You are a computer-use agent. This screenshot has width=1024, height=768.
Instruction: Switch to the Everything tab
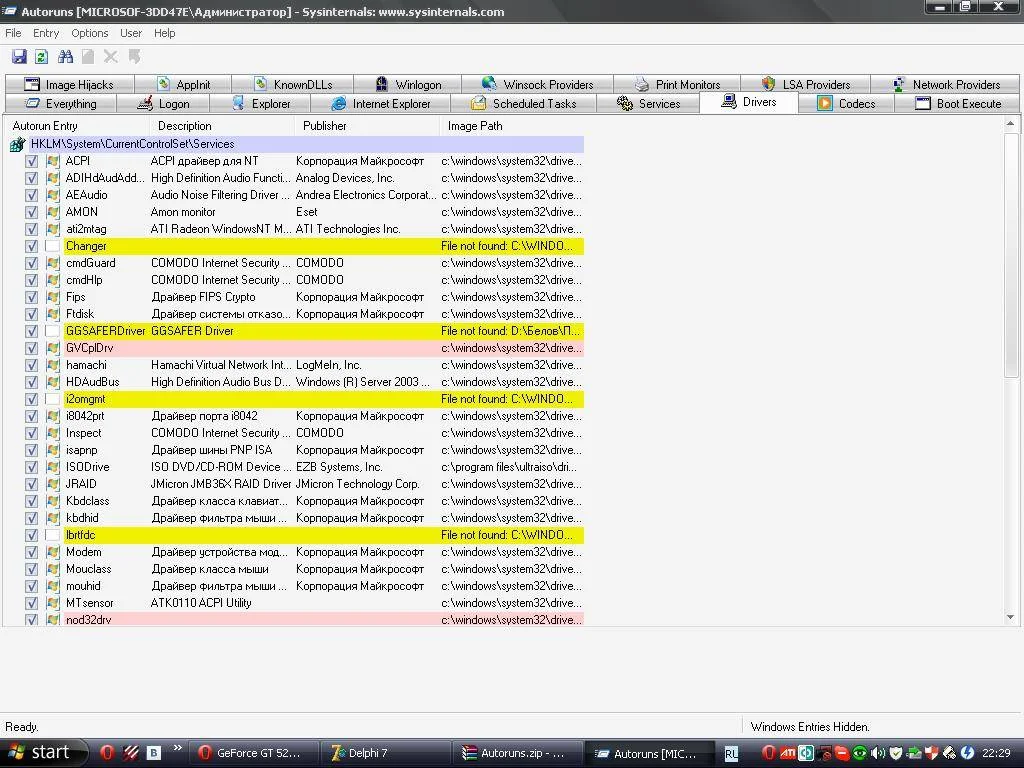pos(61,104)
